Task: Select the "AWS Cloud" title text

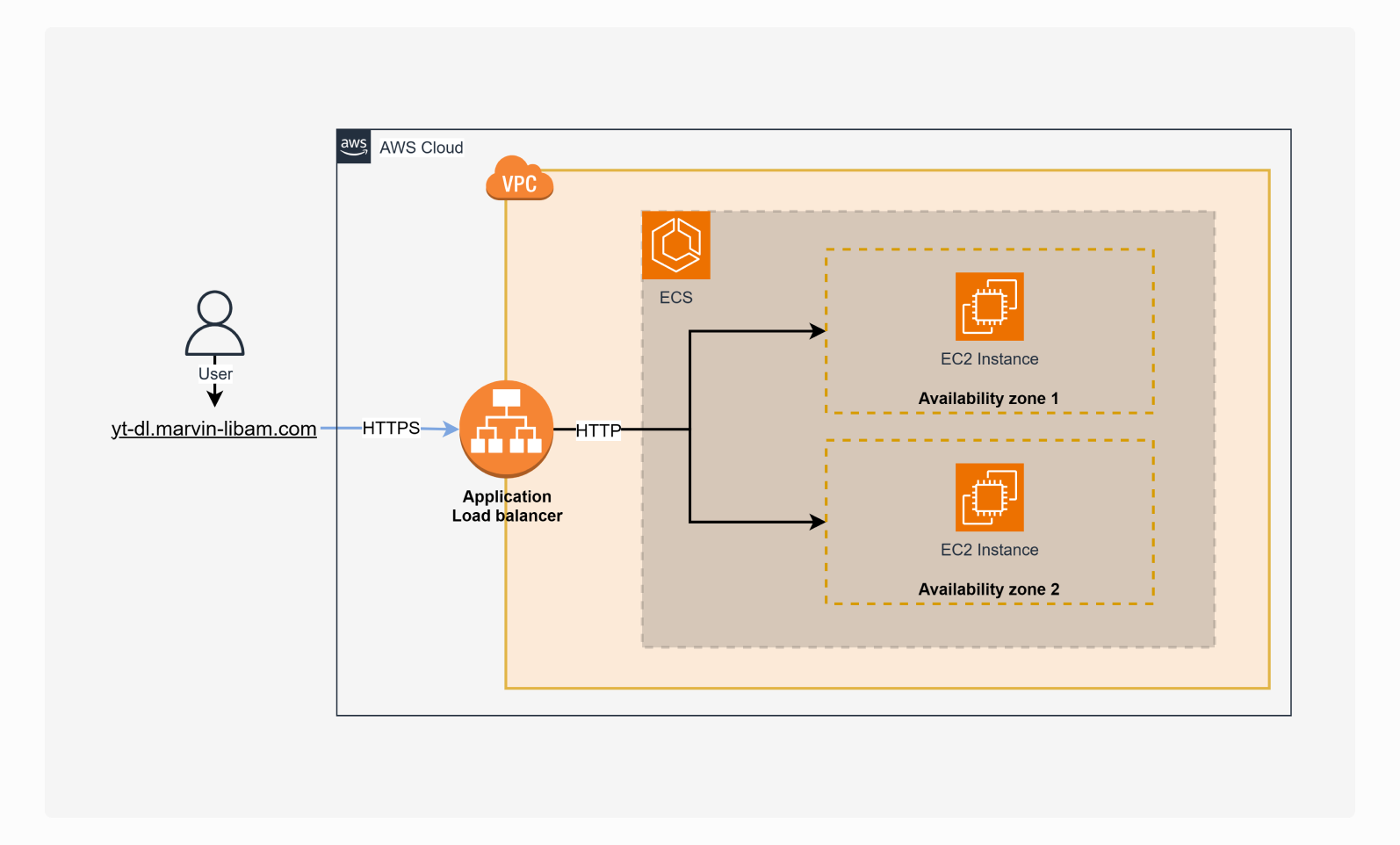Action: [421, 148]
